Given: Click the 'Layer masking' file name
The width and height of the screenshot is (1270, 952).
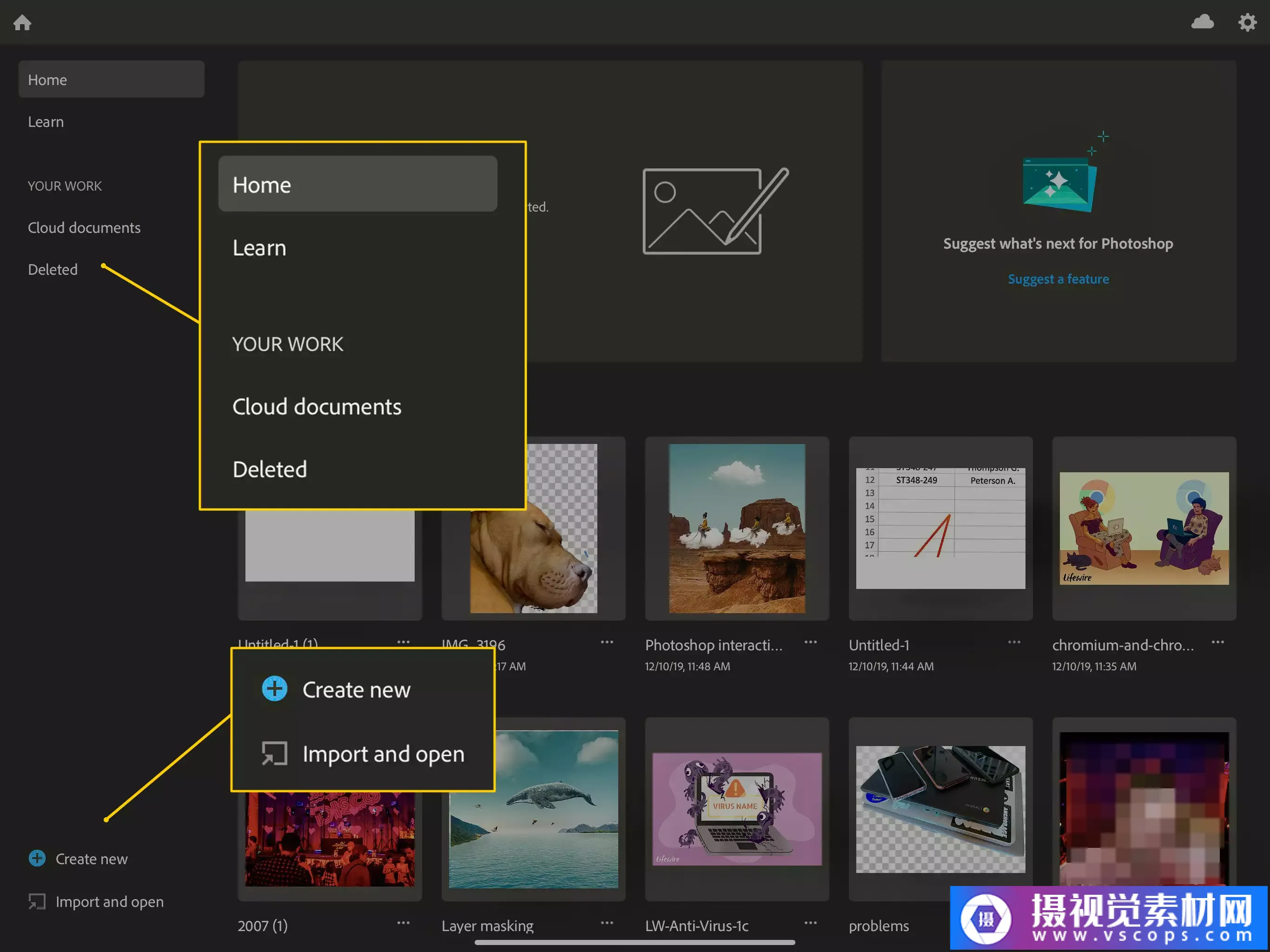Looking at the screenshot, I should (488, 926).
